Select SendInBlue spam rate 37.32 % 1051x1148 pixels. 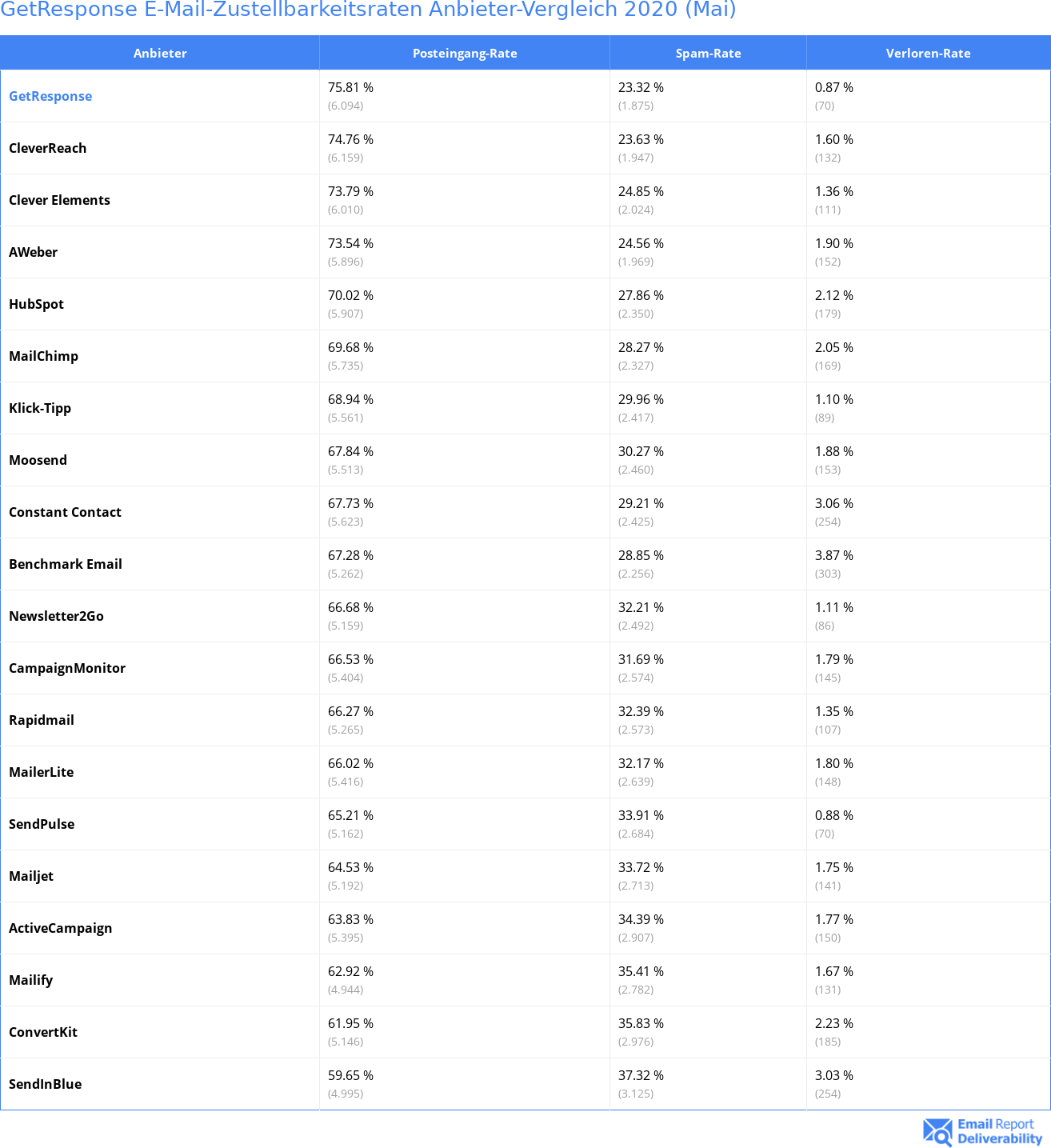pyautogui.click(x=641, y=1075)
